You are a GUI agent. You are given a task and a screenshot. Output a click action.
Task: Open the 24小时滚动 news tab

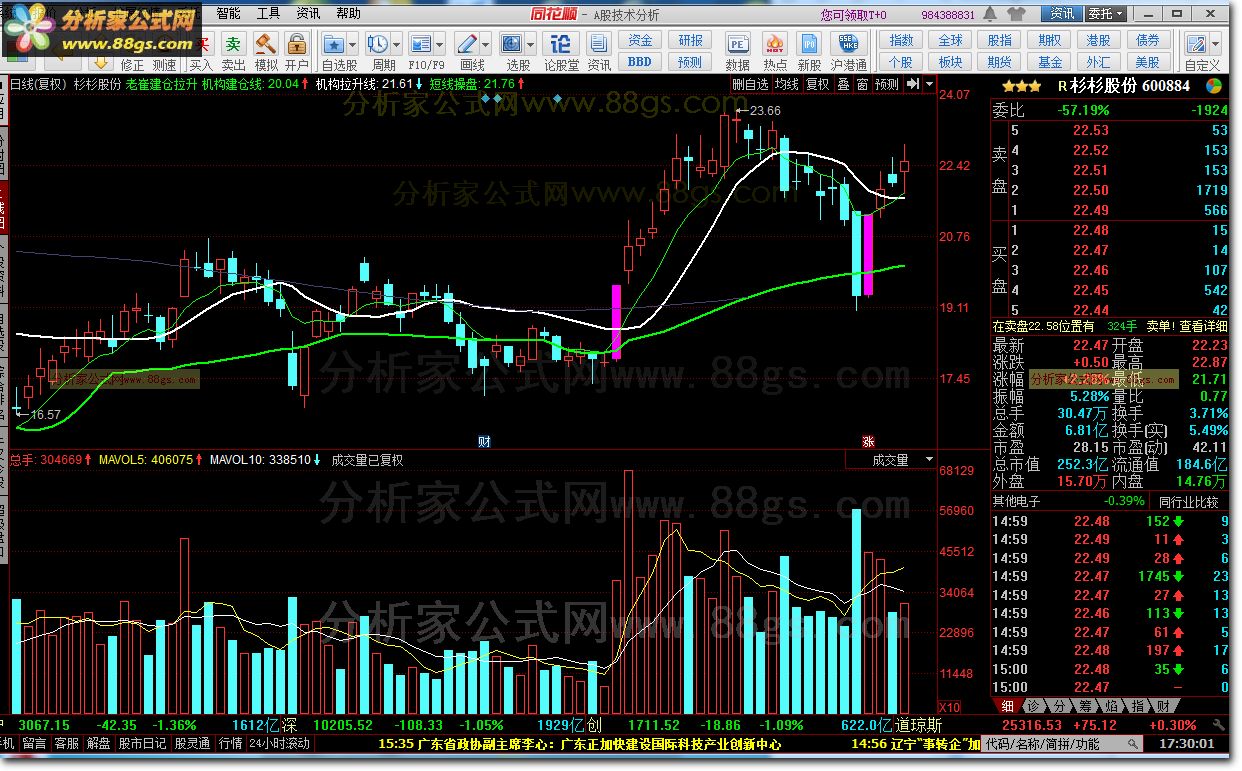[279, 744]
